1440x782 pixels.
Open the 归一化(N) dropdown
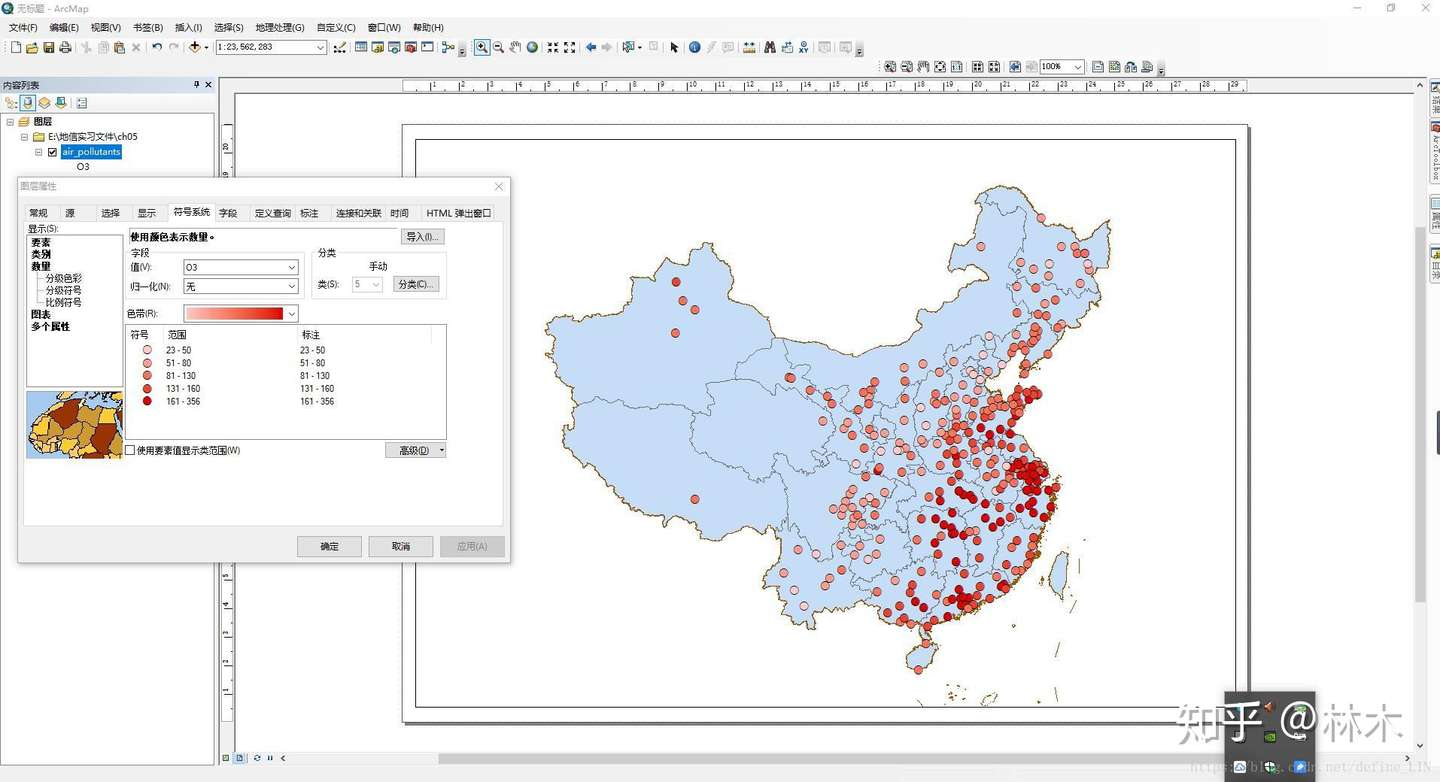(x=292, y=286)
